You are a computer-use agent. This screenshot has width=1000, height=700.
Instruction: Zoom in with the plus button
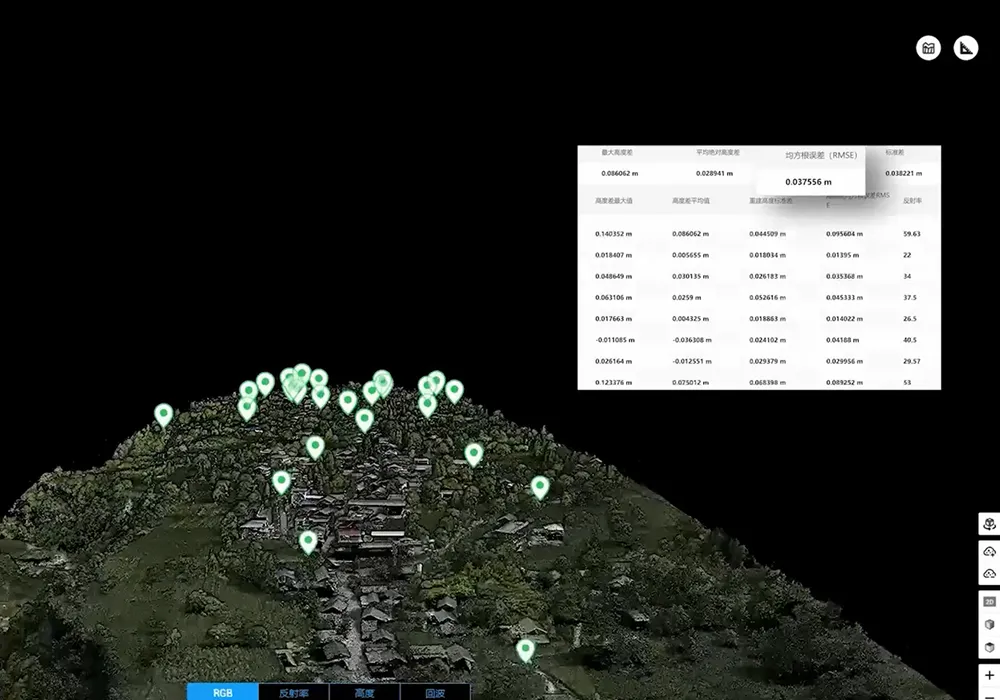pyautogui.click(x=989, y=676)
